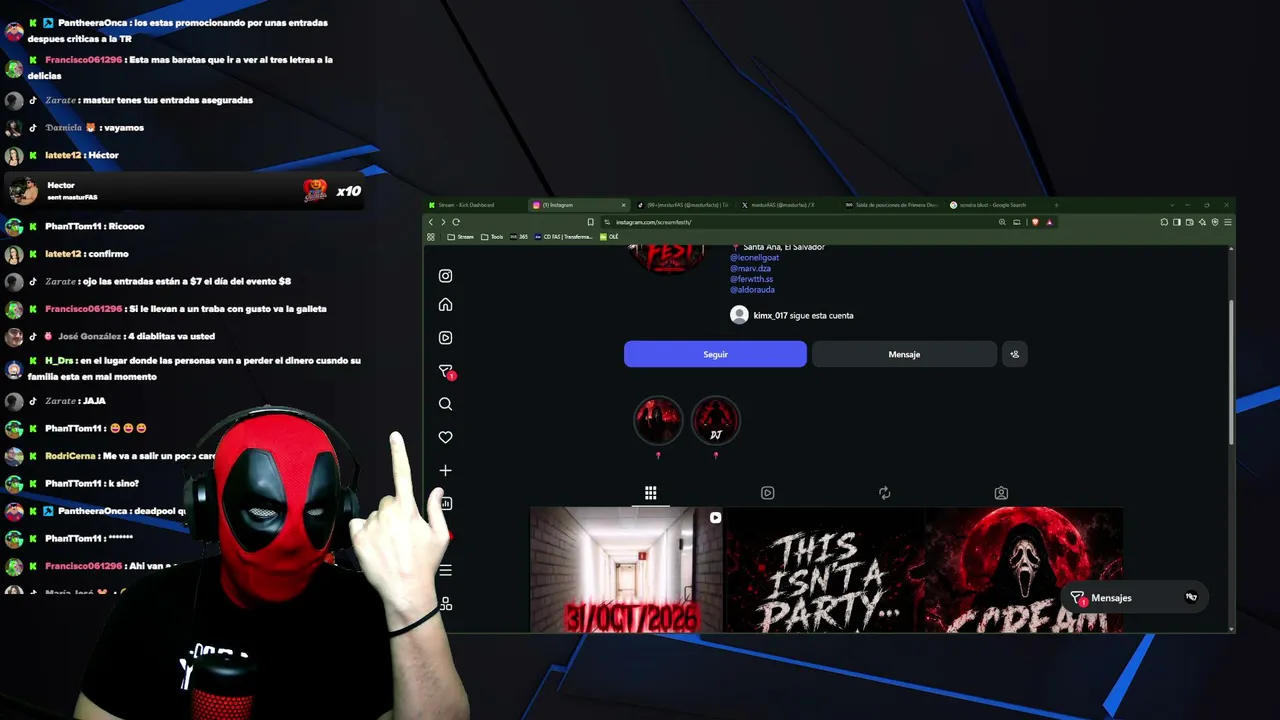Click RodriCerna username in chat overlay

[x=70, y=456]
